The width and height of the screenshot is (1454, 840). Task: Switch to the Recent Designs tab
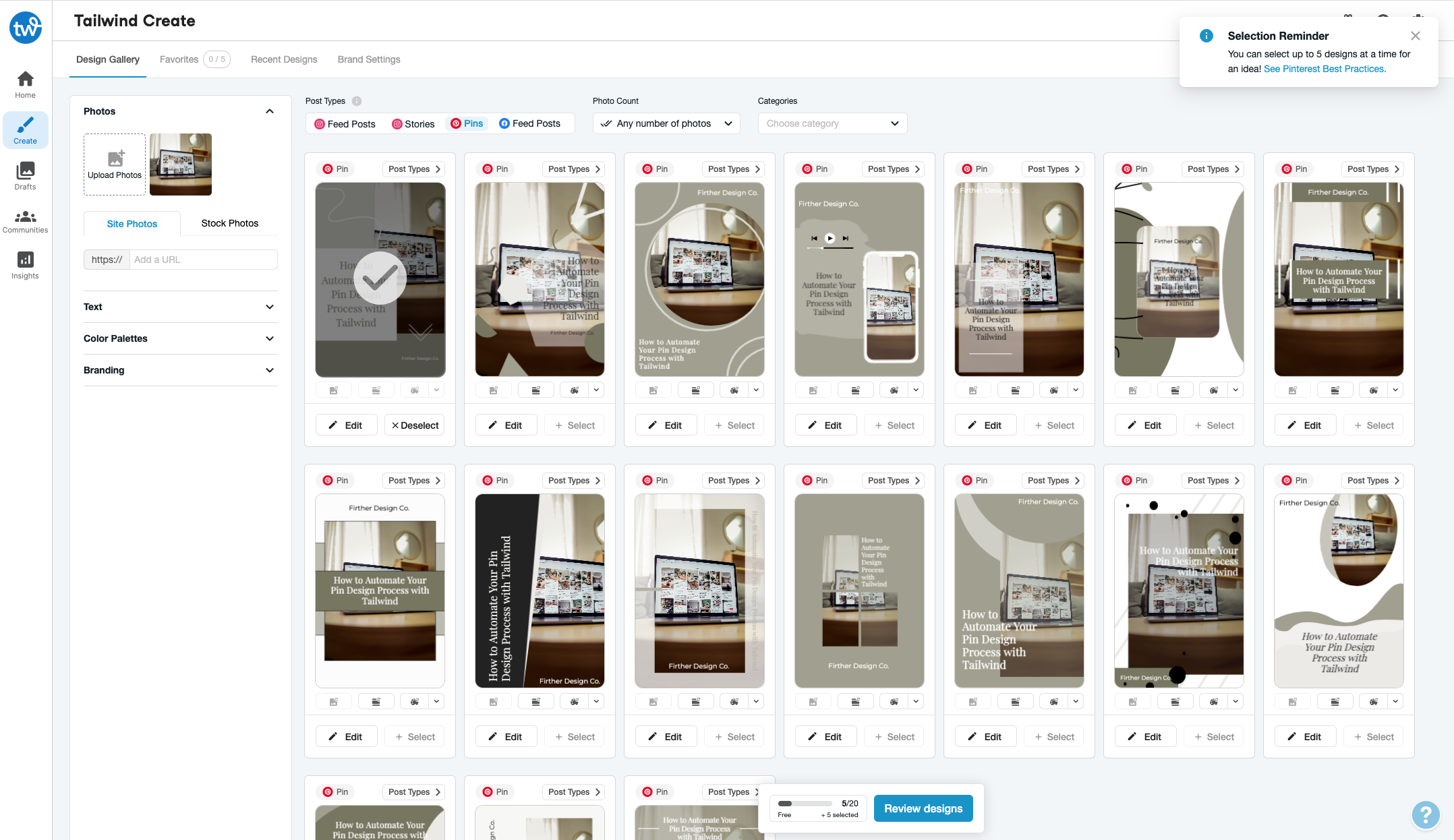(x=284, y=59)
